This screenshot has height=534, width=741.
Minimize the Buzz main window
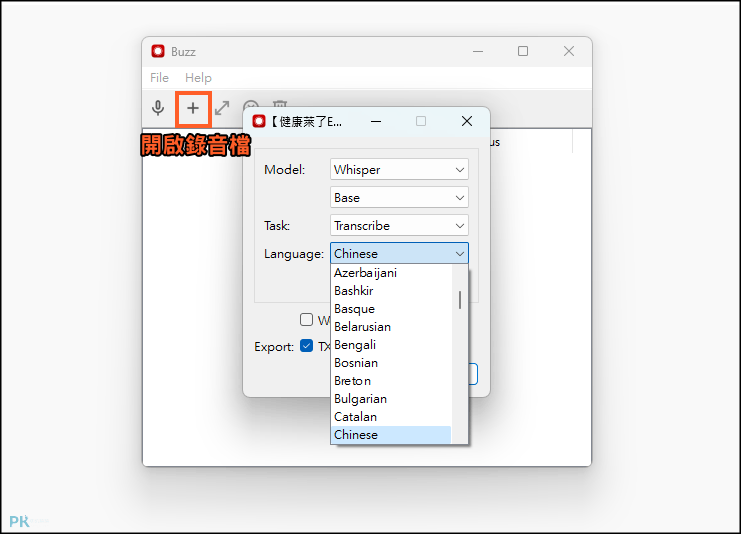pos(478,51)
